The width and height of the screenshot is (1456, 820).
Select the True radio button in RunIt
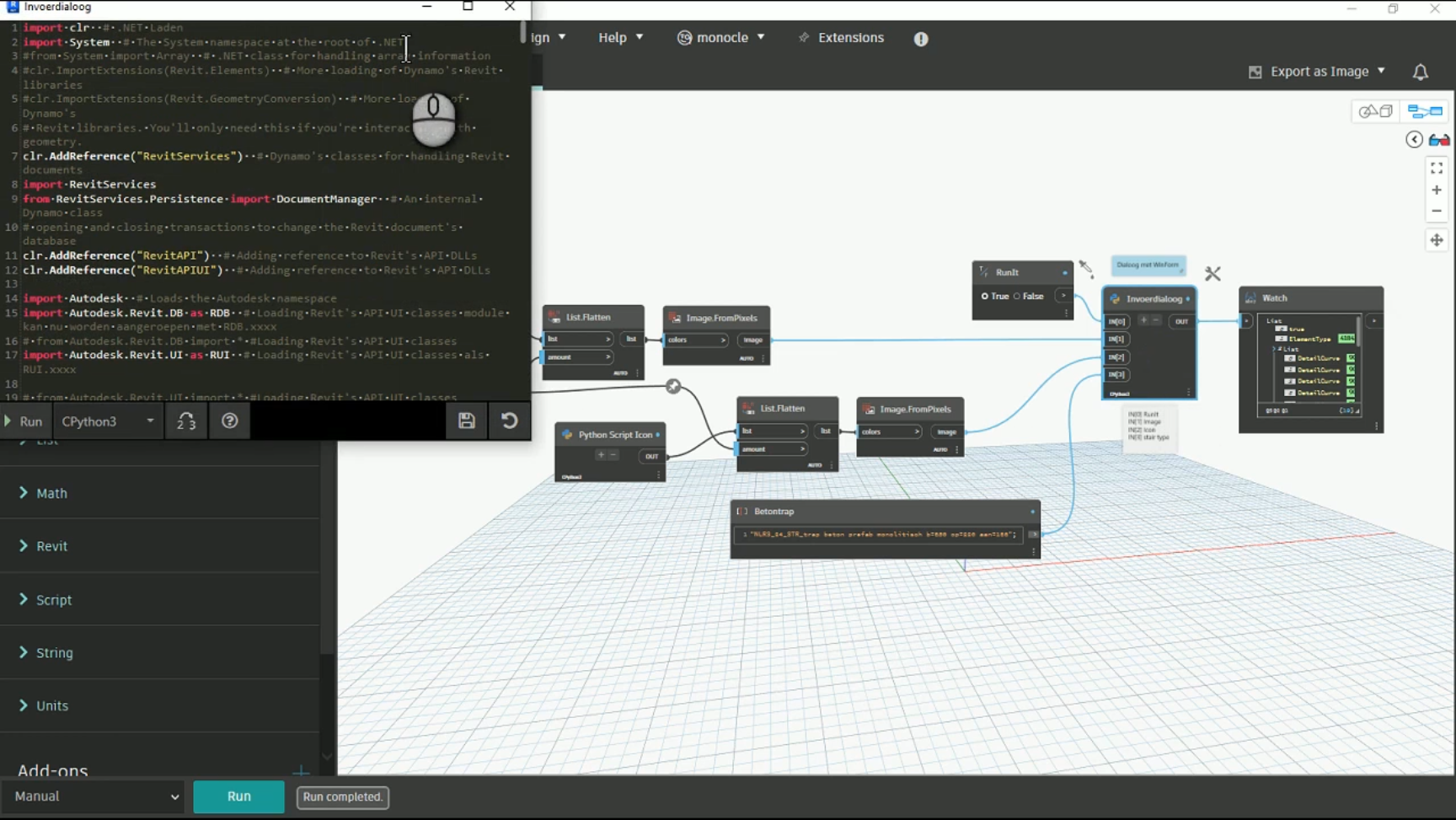pos(984,297)
